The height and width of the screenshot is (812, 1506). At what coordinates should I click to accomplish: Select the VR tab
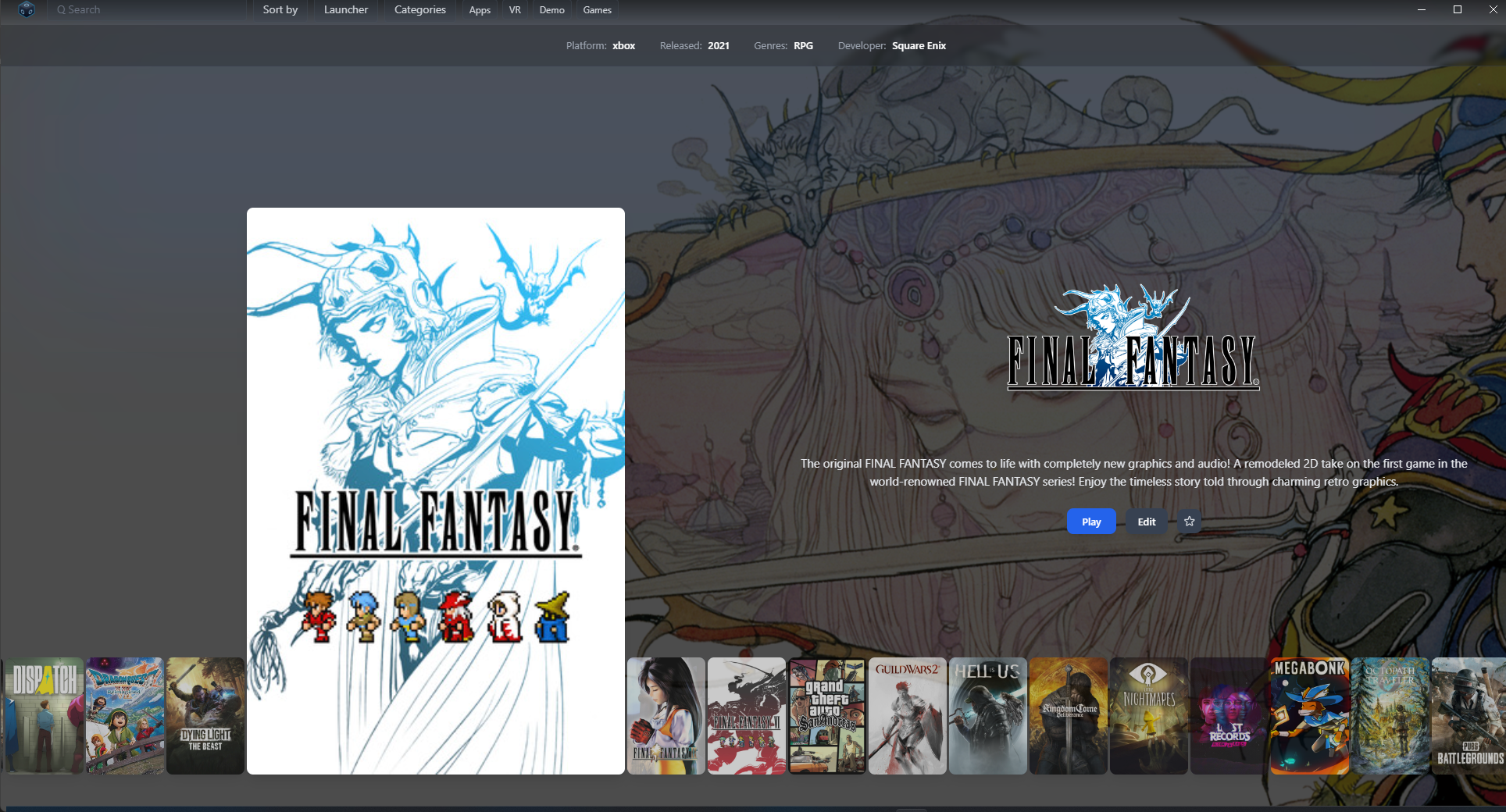(x=515, y=10)
